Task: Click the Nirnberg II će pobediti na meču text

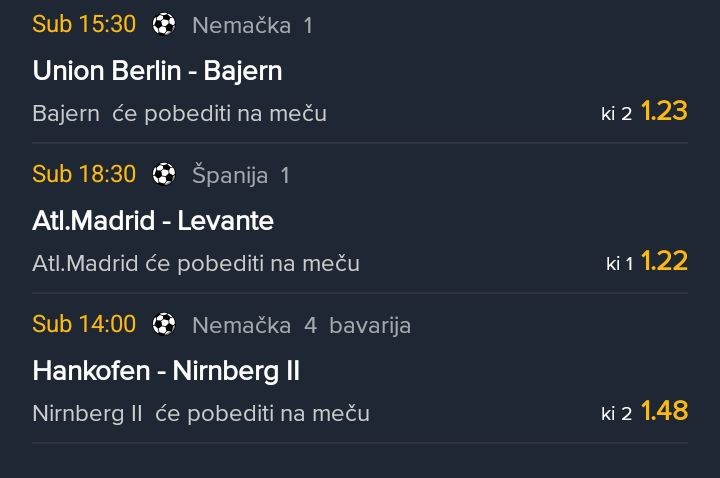Action: click(200, 413)
